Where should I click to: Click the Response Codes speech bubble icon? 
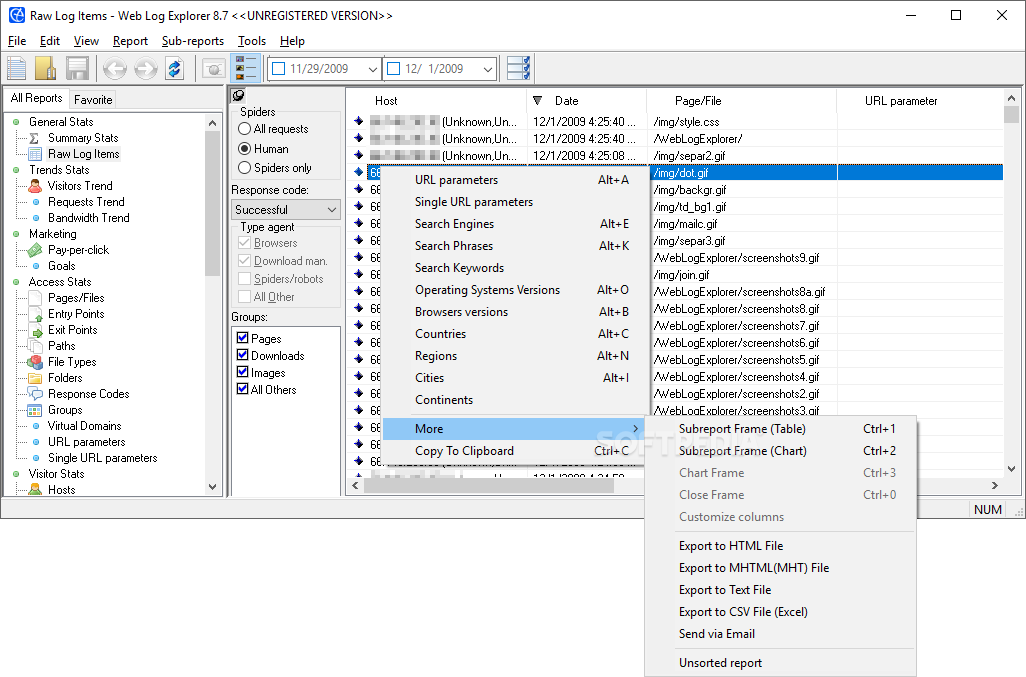pos(35,394)
